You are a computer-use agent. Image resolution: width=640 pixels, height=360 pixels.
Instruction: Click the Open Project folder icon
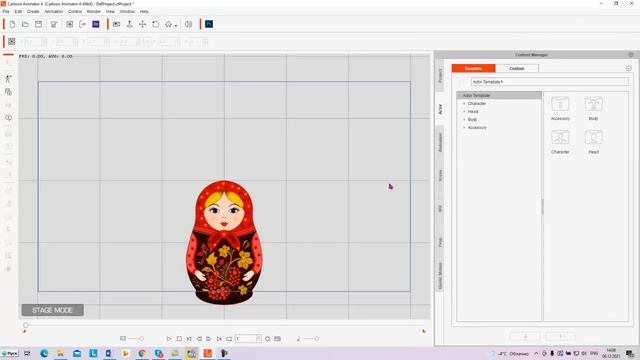[x=25, y=24]
